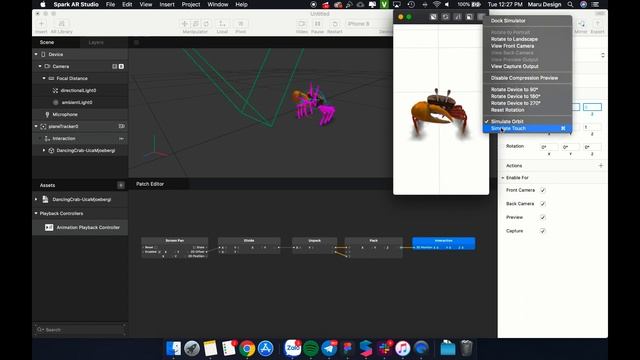Open the Project menu
This screenshot has height=360, width=640.
(x=191, y=4)
